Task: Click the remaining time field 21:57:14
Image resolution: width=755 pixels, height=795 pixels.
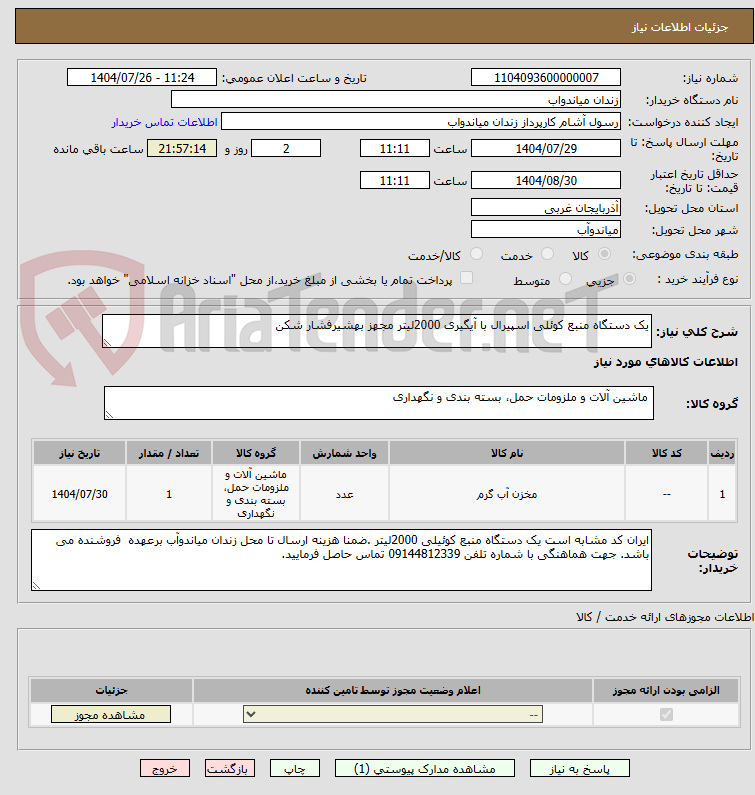Action: (182, 149)
